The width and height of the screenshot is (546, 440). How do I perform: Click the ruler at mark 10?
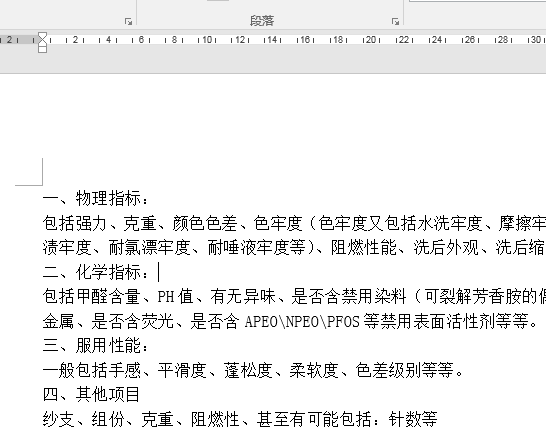click(207, 40)
